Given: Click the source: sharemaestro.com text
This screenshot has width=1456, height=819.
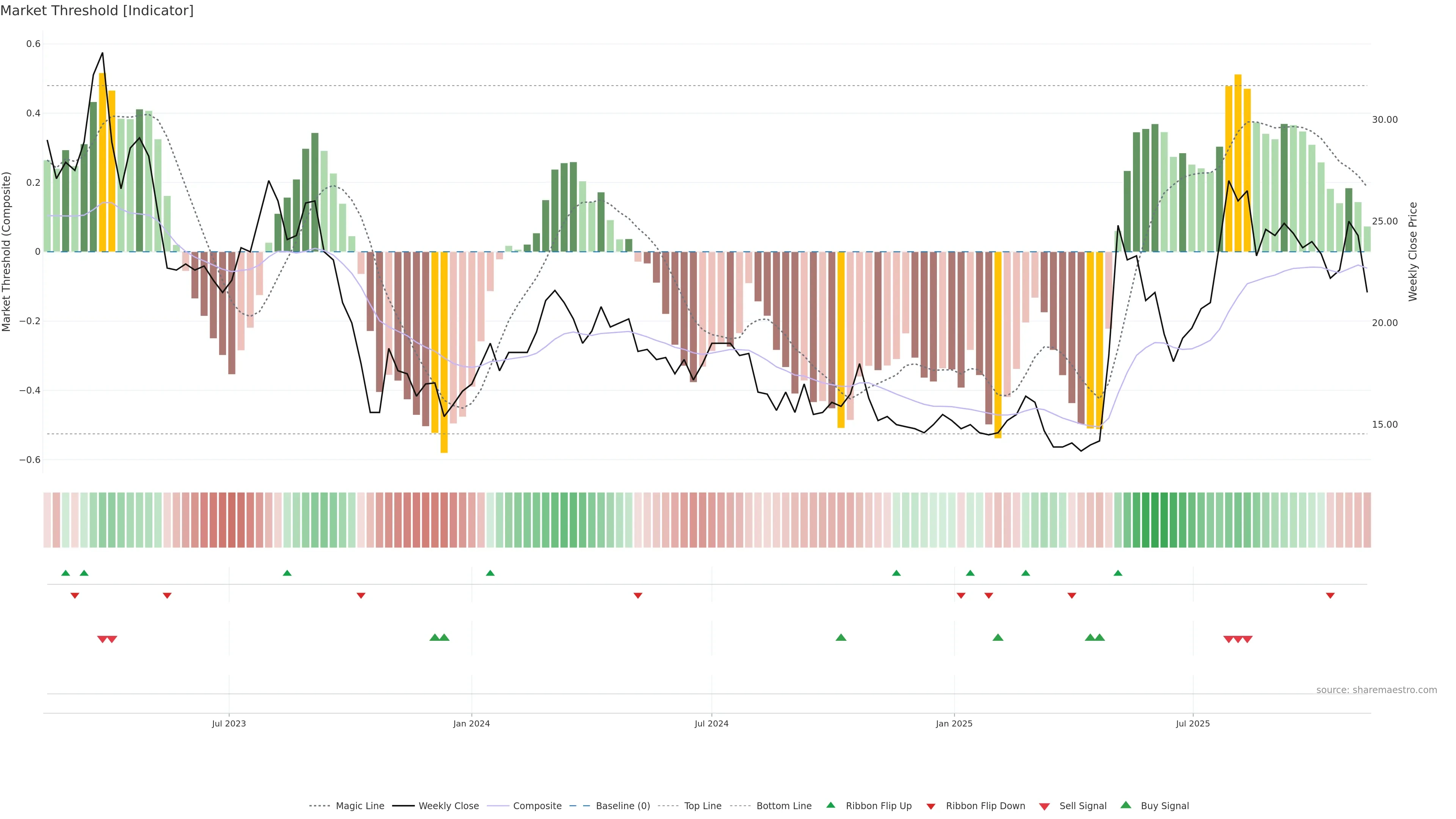Looking at the screenshot, I should [1376, 690].
